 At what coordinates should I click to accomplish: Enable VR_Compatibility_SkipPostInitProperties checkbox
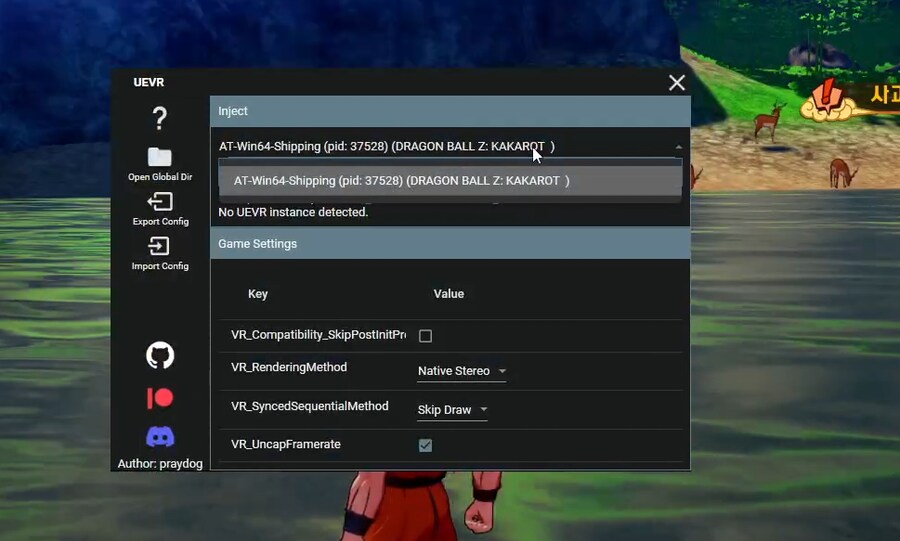pos(425,336)
